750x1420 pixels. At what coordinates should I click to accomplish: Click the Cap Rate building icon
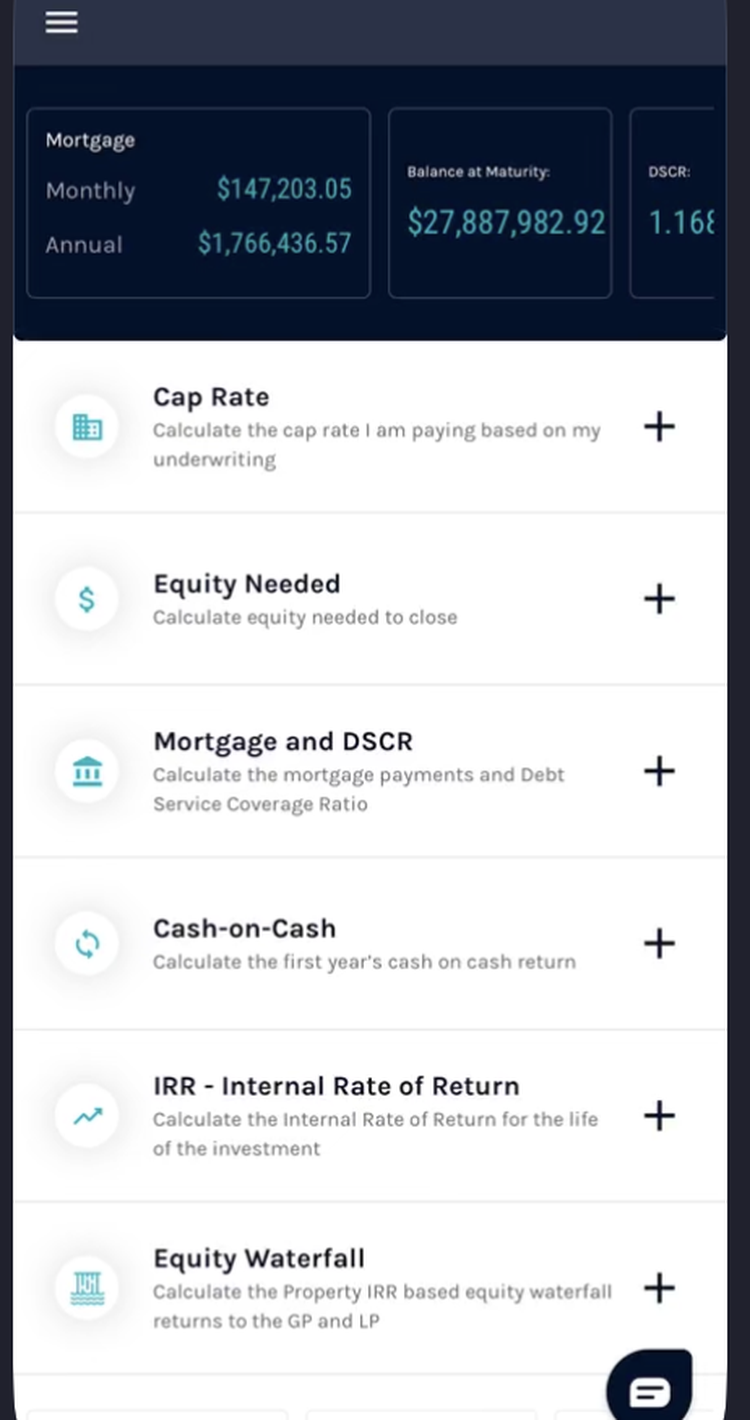(x=87, y=427)
